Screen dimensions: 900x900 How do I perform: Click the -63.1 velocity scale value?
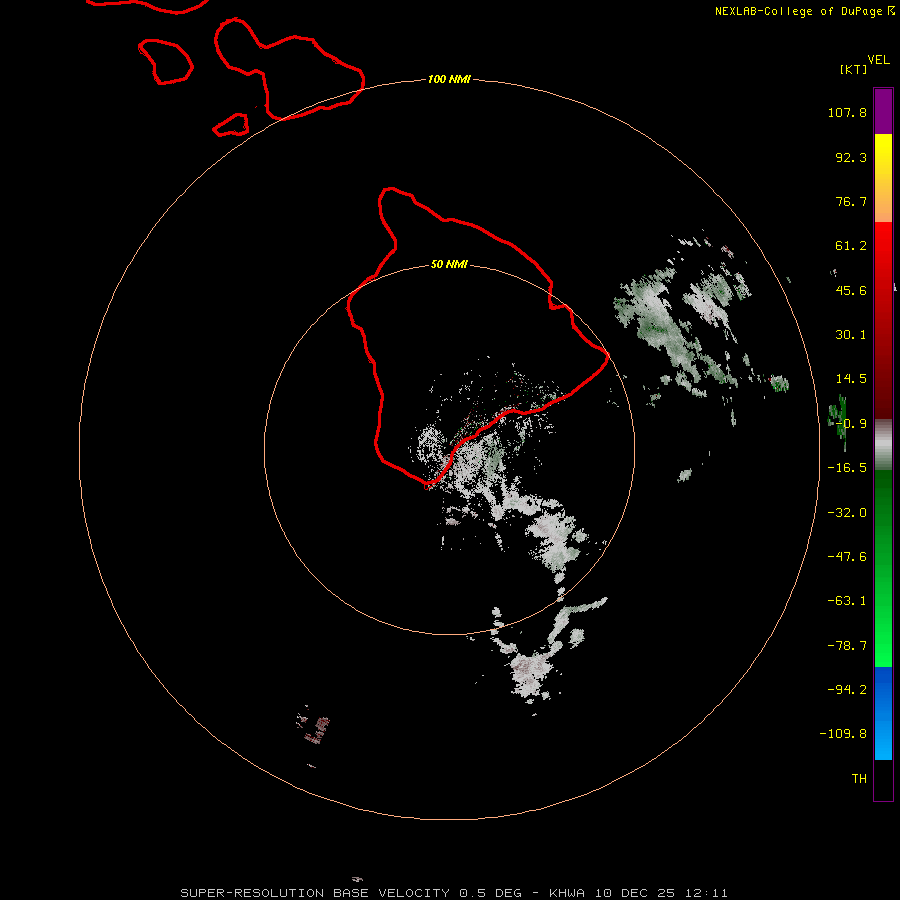coord(847,601)
